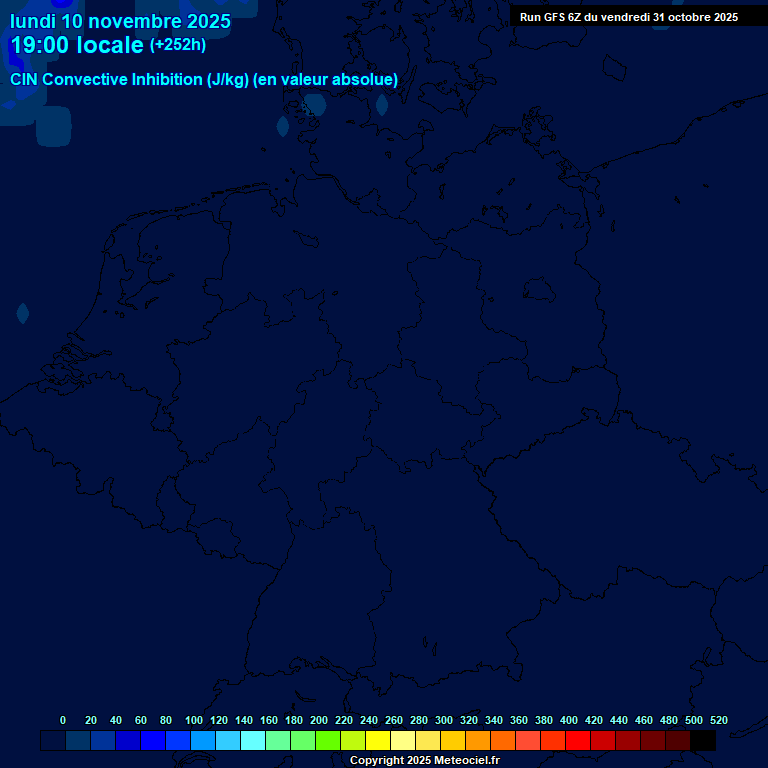Select the dark teal swatch between 0 and 20
Viewport: 768px width, 768px height.
point(78,741)
